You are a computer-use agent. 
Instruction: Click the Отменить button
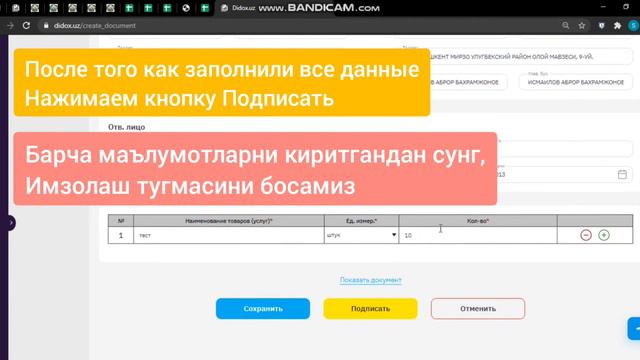(x=478, y=309)
